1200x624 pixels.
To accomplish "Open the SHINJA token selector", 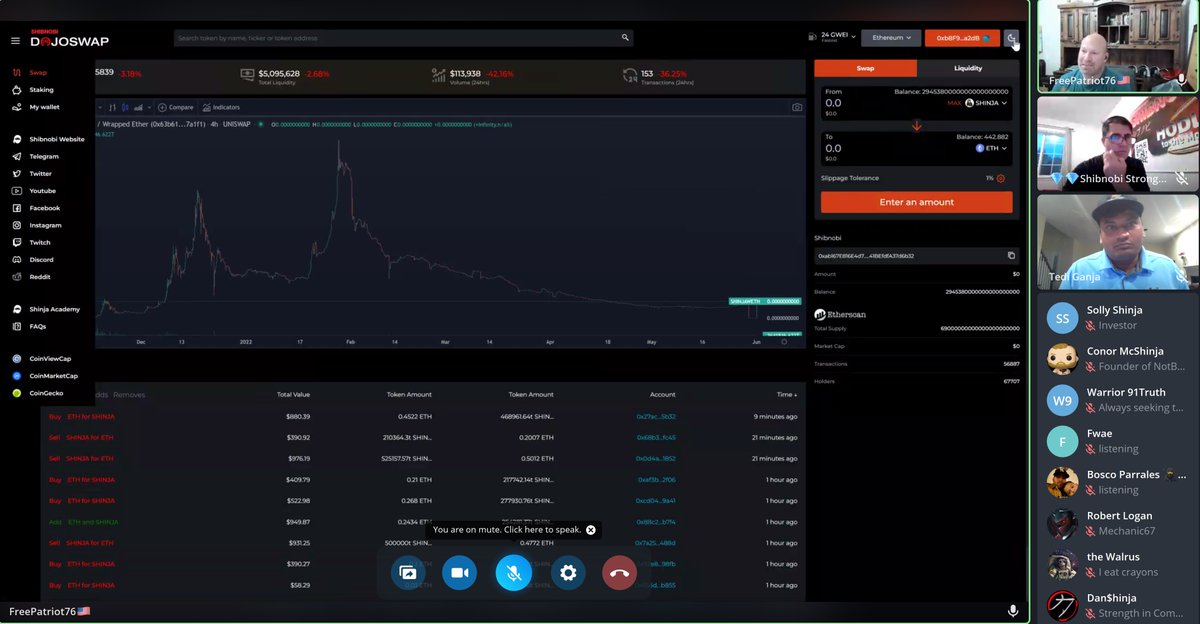I will point(986,103).
